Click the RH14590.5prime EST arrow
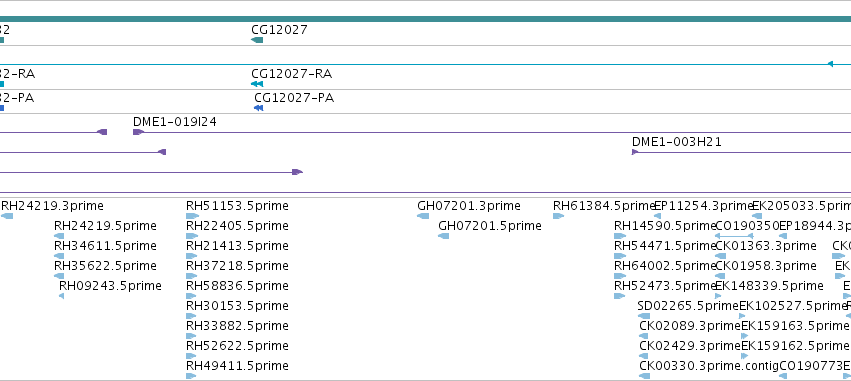851x381 pixels. point(620,236)
